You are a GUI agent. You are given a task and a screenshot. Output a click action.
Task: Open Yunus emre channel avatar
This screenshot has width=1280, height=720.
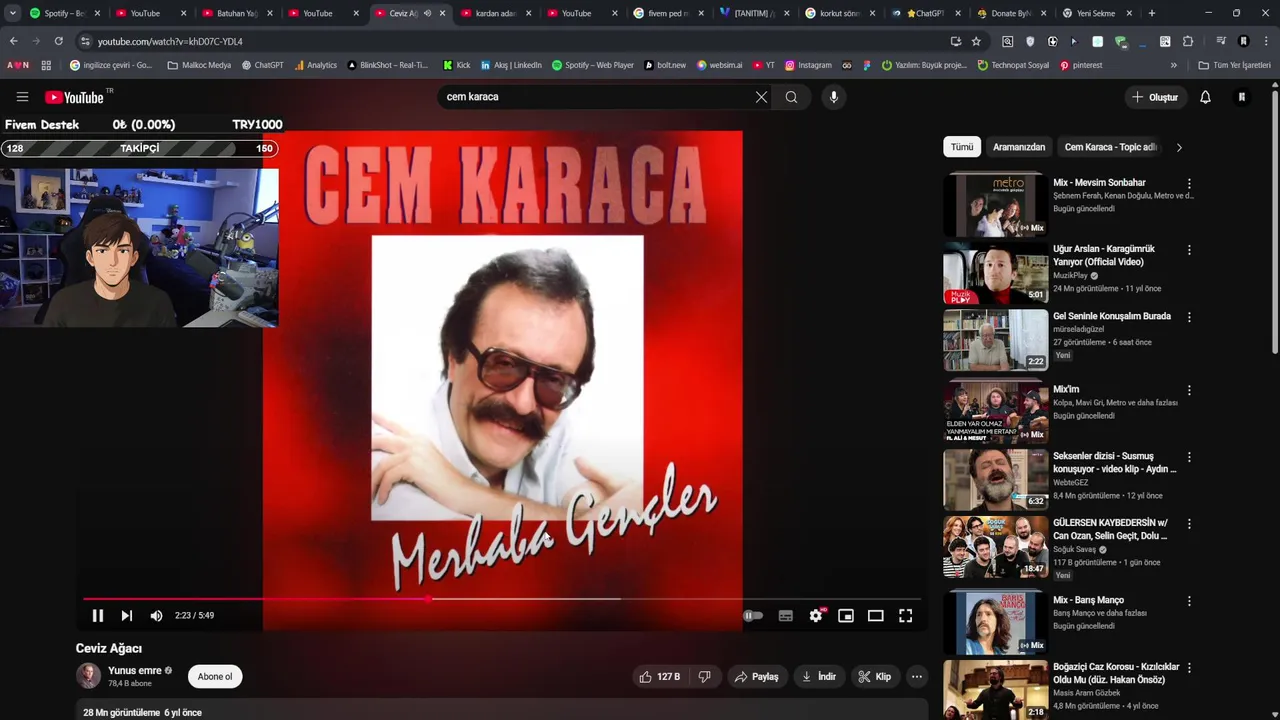click(89, 676)
